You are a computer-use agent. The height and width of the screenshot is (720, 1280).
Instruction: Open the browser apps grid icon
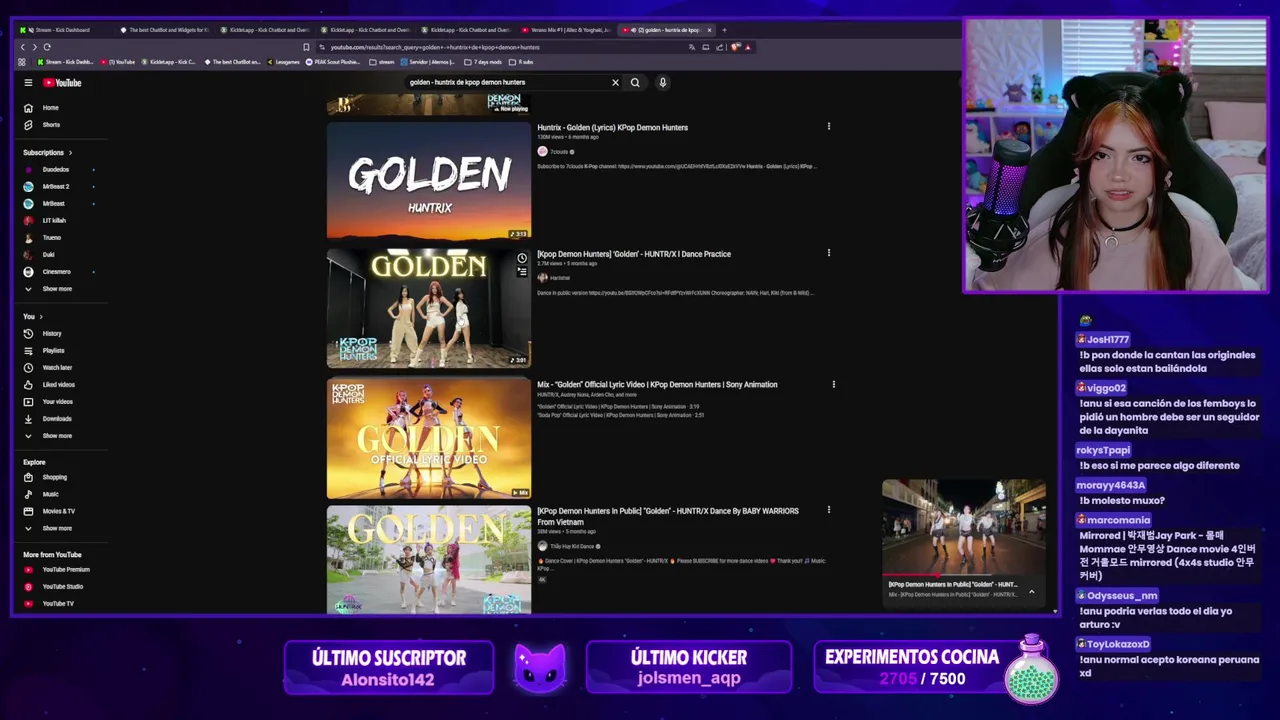(x=22, y=62)
